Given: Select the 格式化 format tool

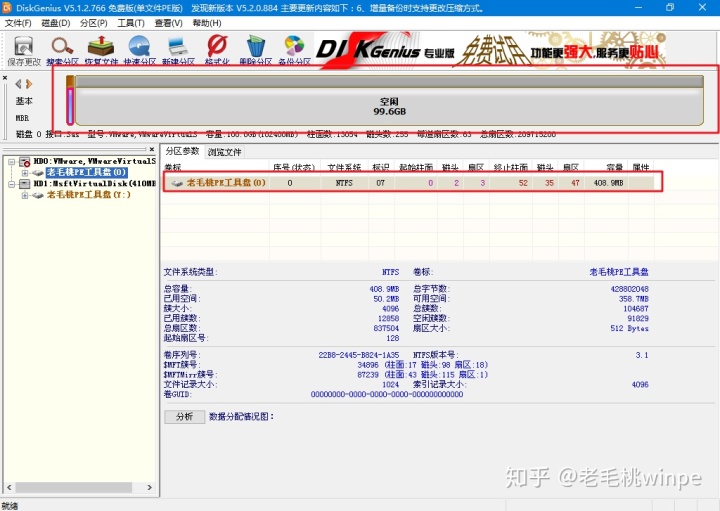Looking at the screenshot, I should [217, 51].
